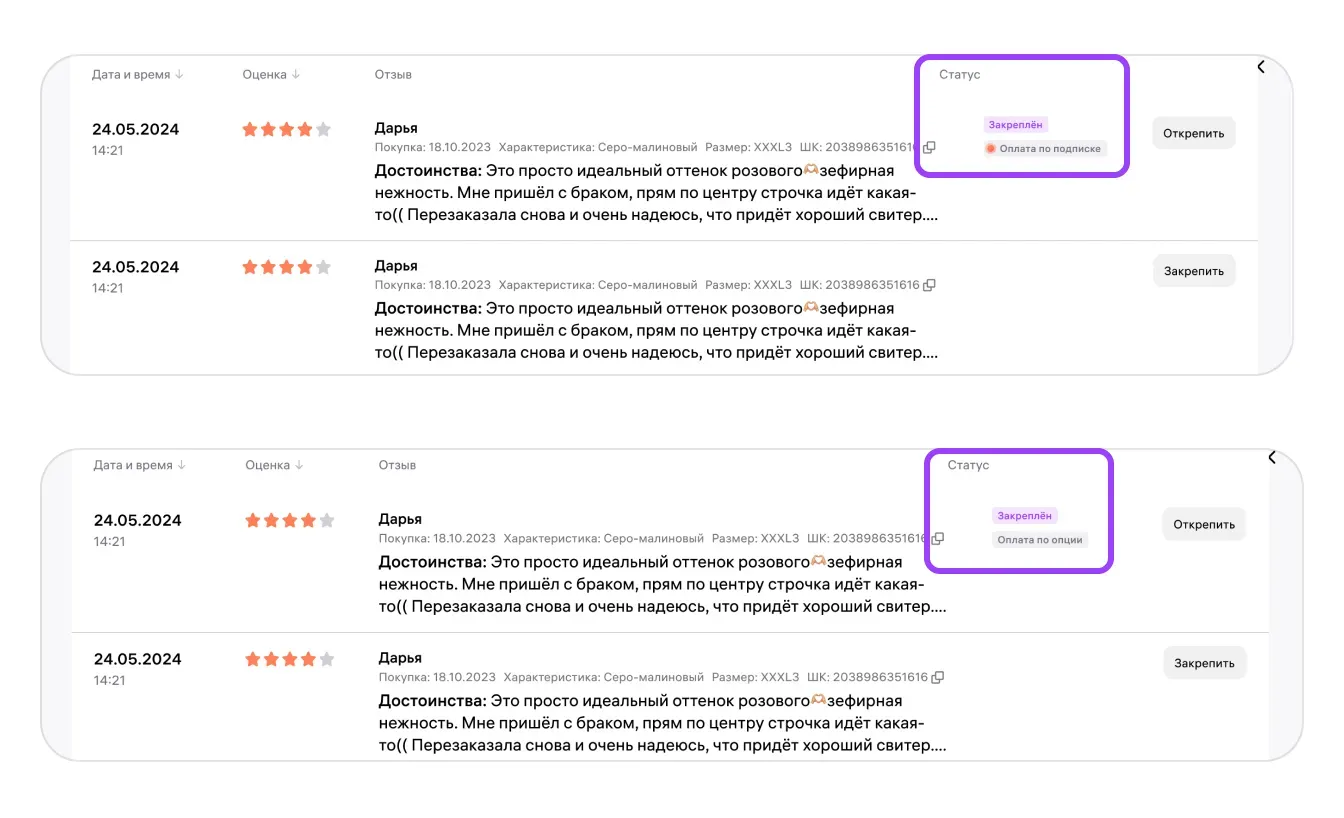Screen dimensions: 1344x818
Task: Collapse upper table with the chevron arrow
Action: point(1261,67)
